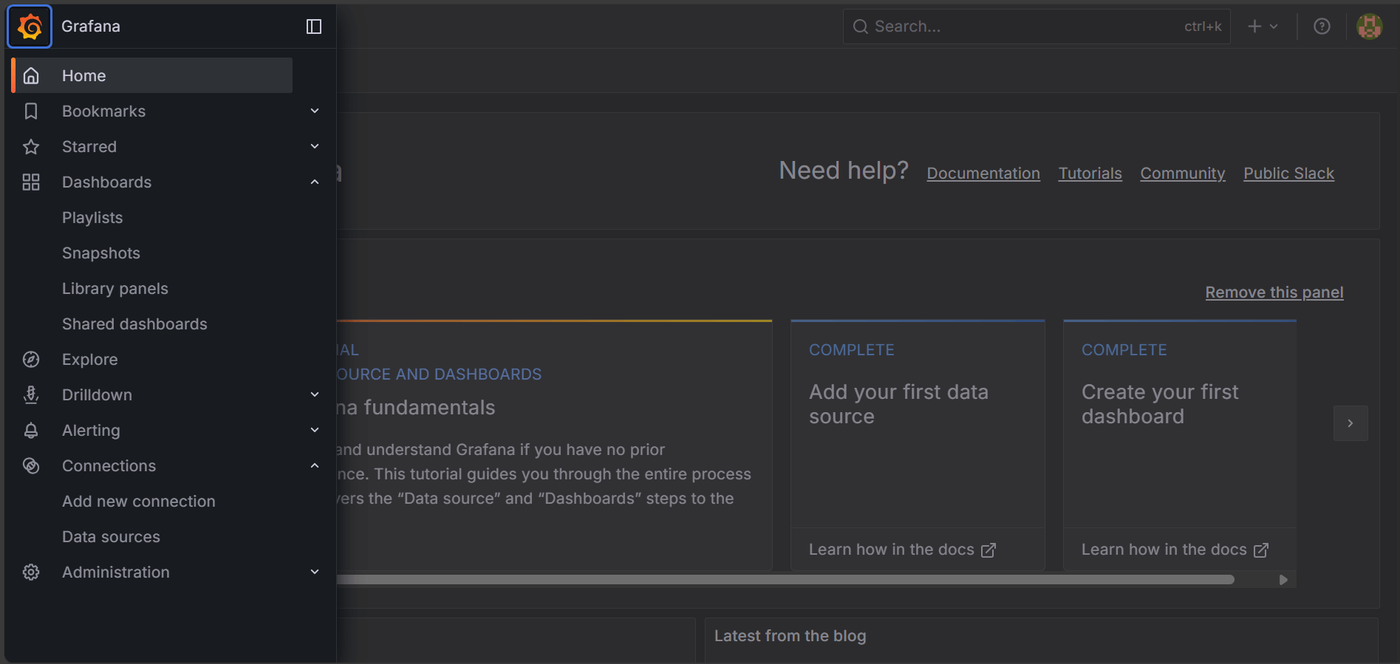This screenshot has width=1400, height=664.
Task: Open Administration using the gear icon
Action: coord(31,573)
